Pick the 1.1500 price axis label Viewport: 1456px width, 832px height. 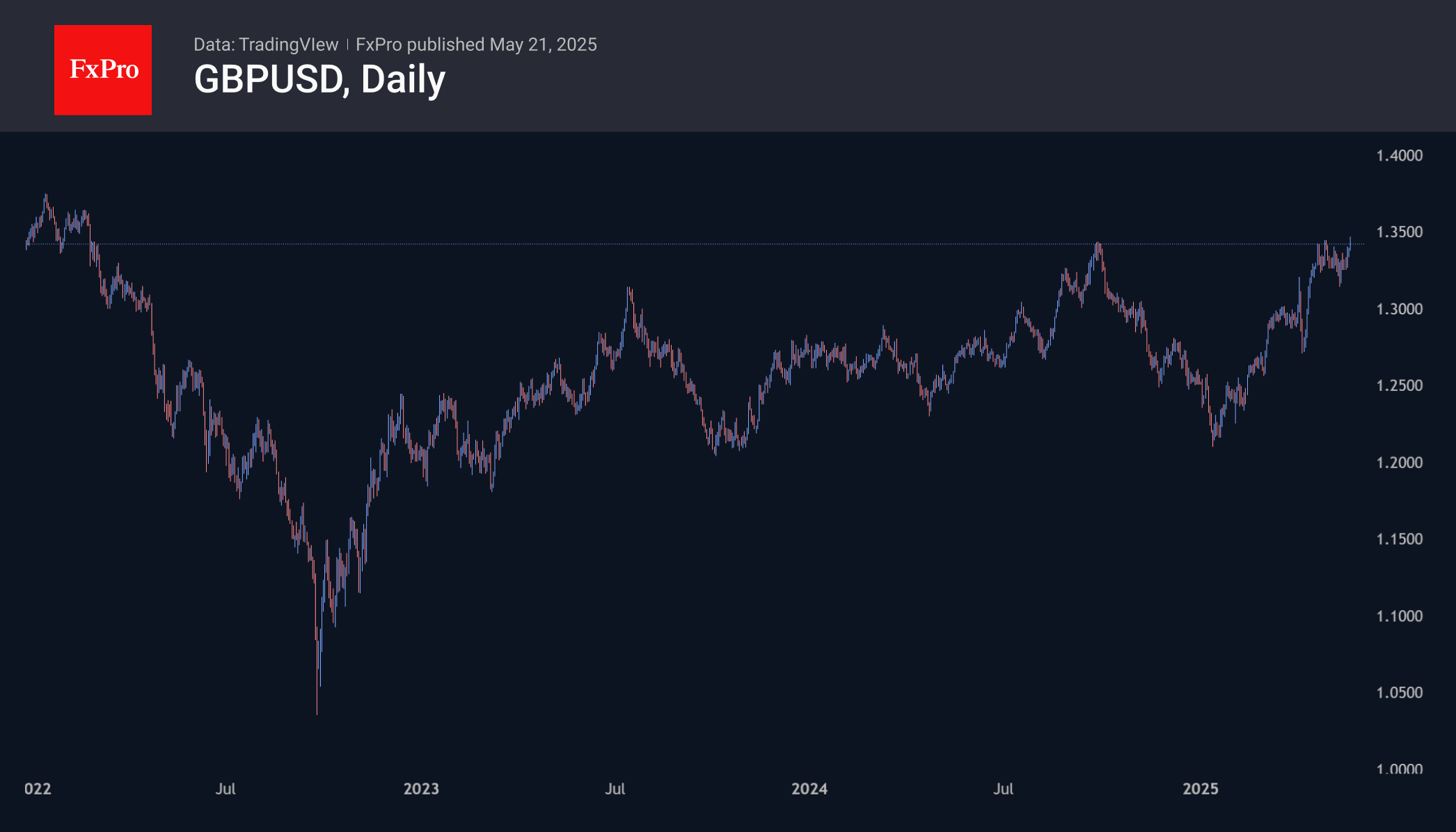1399,539
